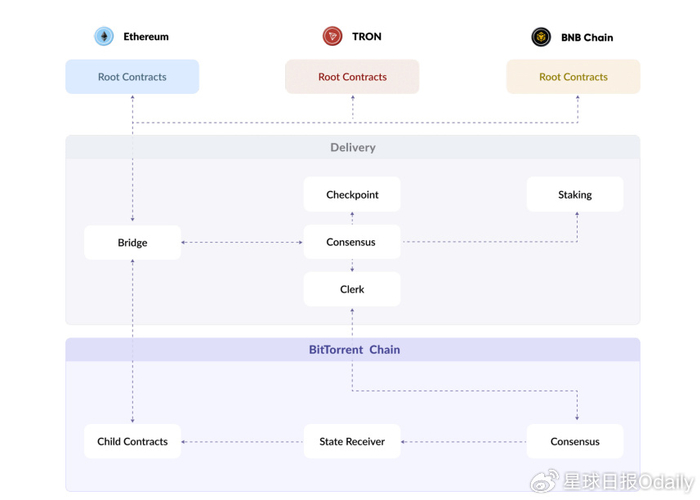Click the red TRON Root Contracts box
This screenshot has height=500, width=700.
click(x=352, y=77)
